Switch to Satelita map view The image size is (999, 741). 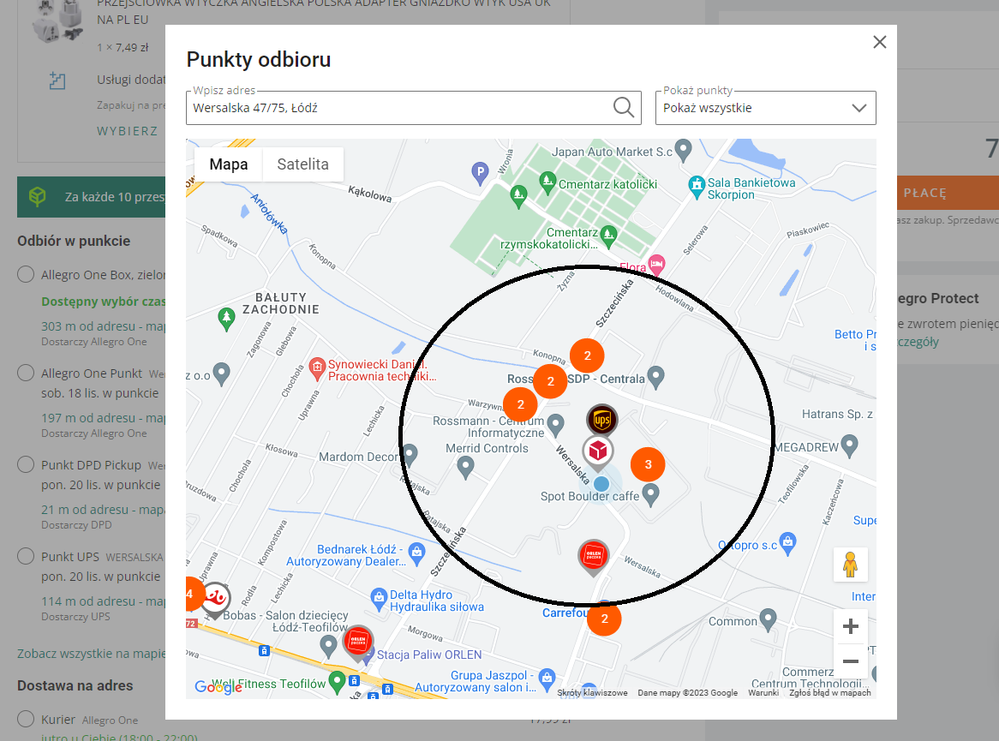(x=303, y=164)
